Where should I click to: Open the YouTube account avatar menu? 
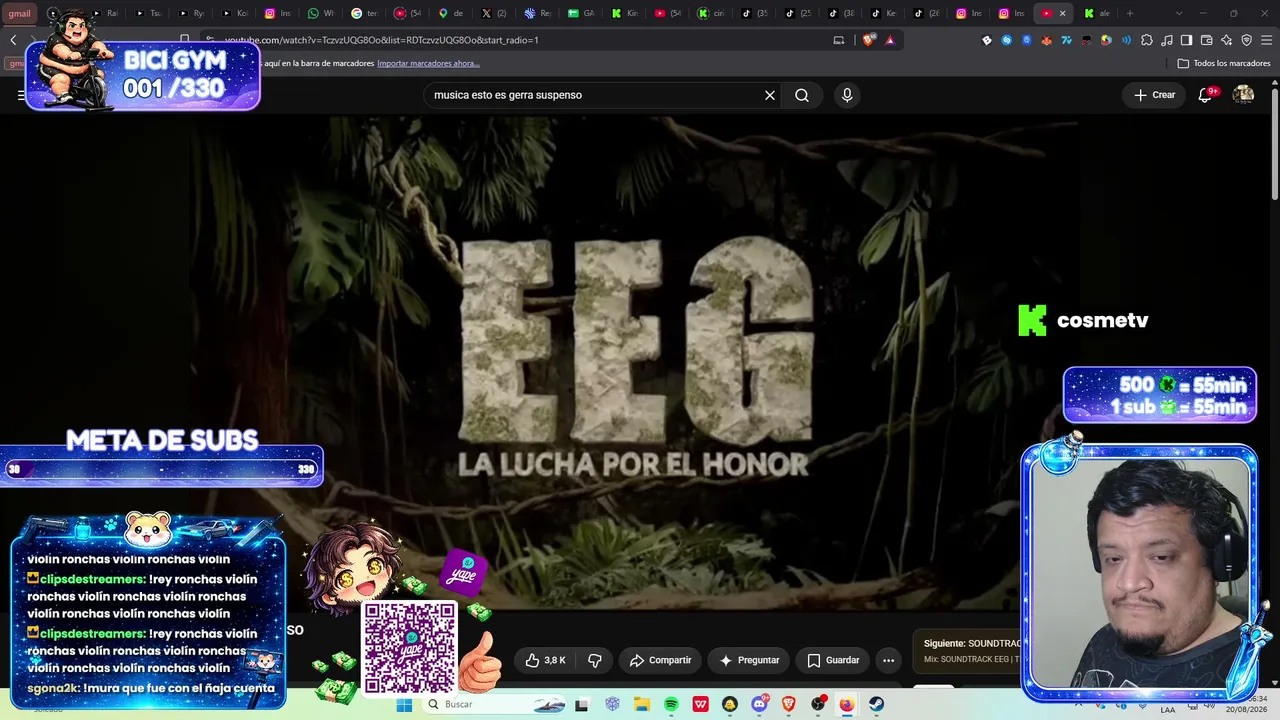[1243, 95]
